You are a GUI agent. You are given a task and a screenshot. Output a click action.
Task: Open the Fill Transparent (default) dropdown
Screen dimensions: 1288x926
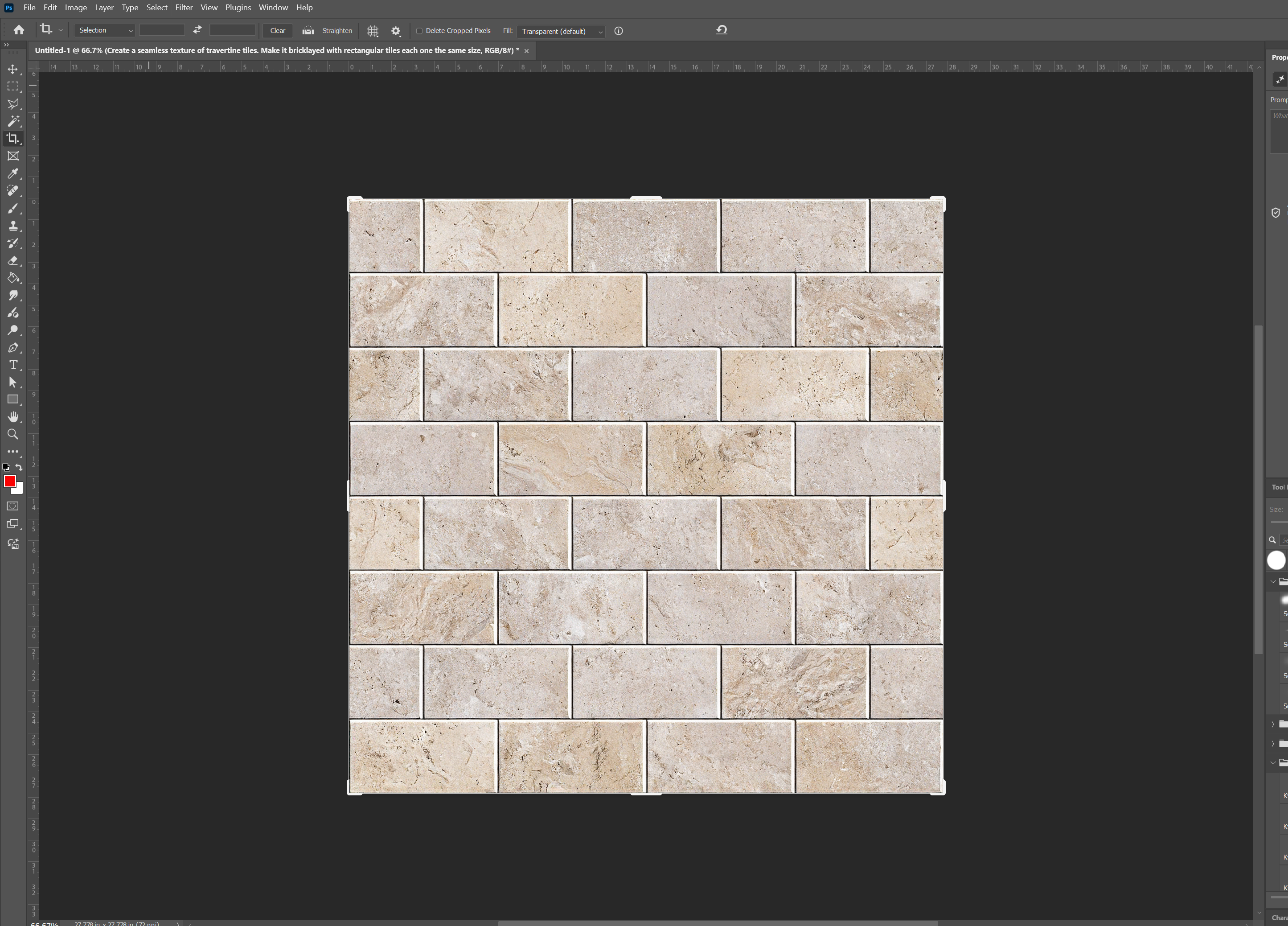[x=561, y=31]
